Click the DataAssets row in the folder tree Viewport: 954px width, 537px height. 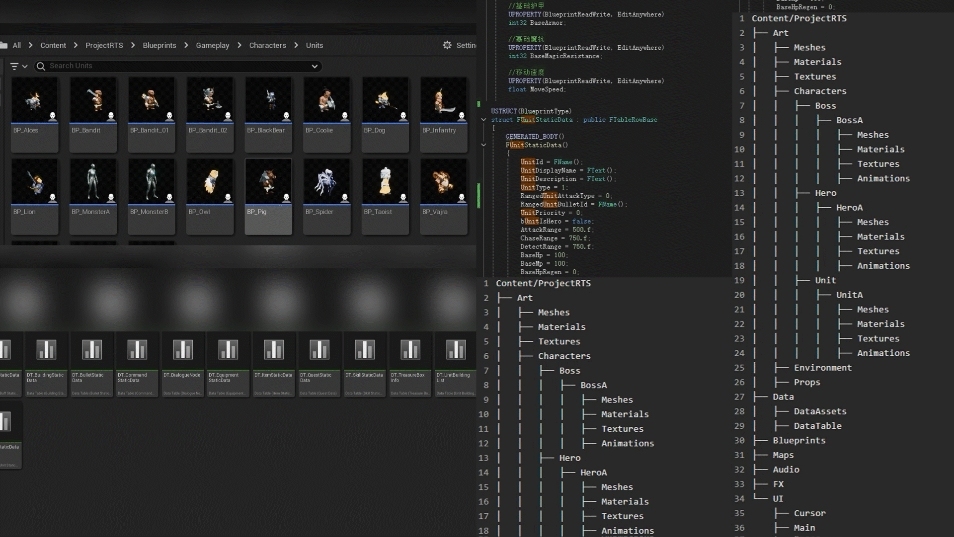[820, 411]
